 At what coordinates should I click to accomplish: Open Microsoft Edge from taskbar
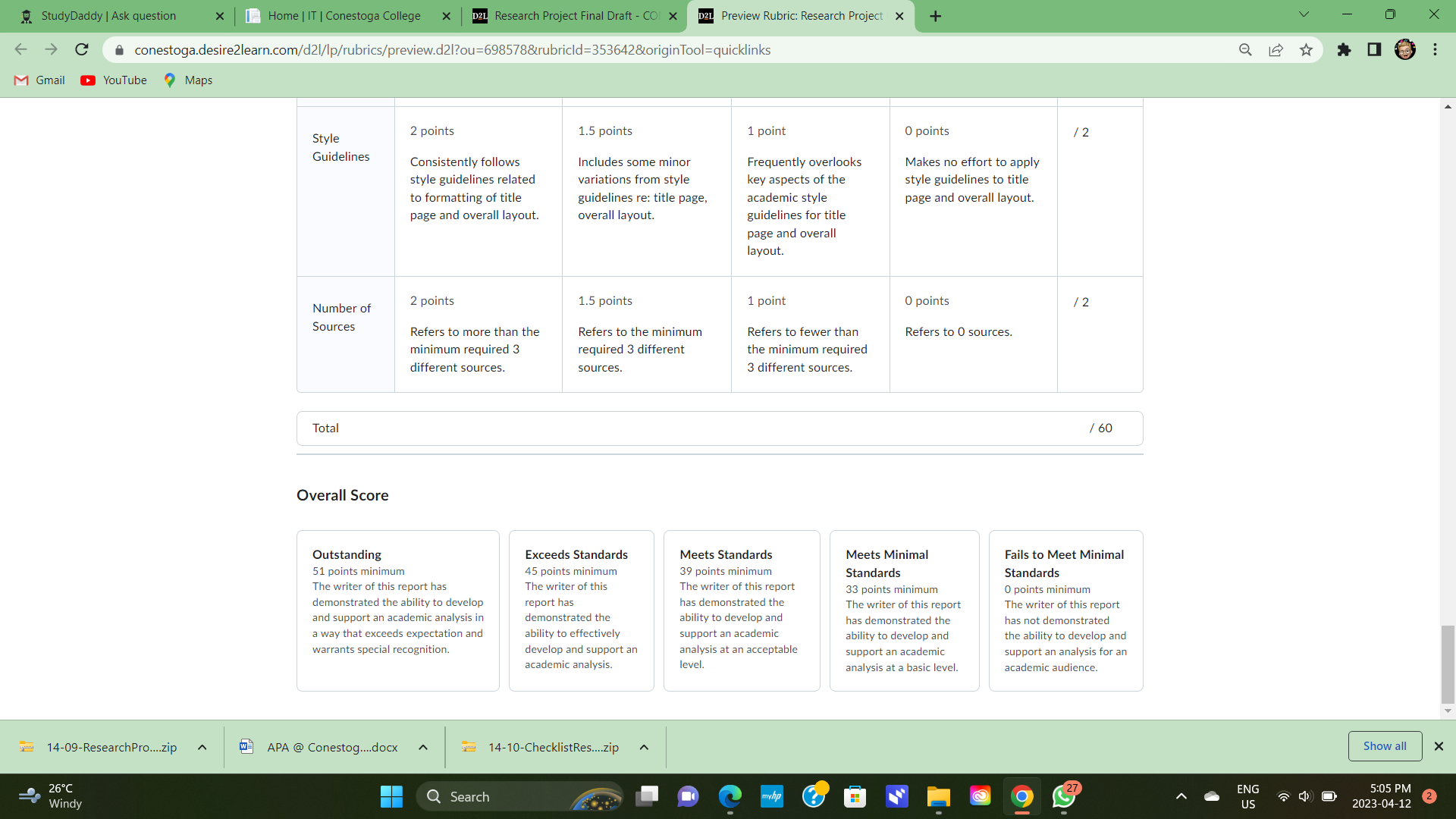(730, 796)
